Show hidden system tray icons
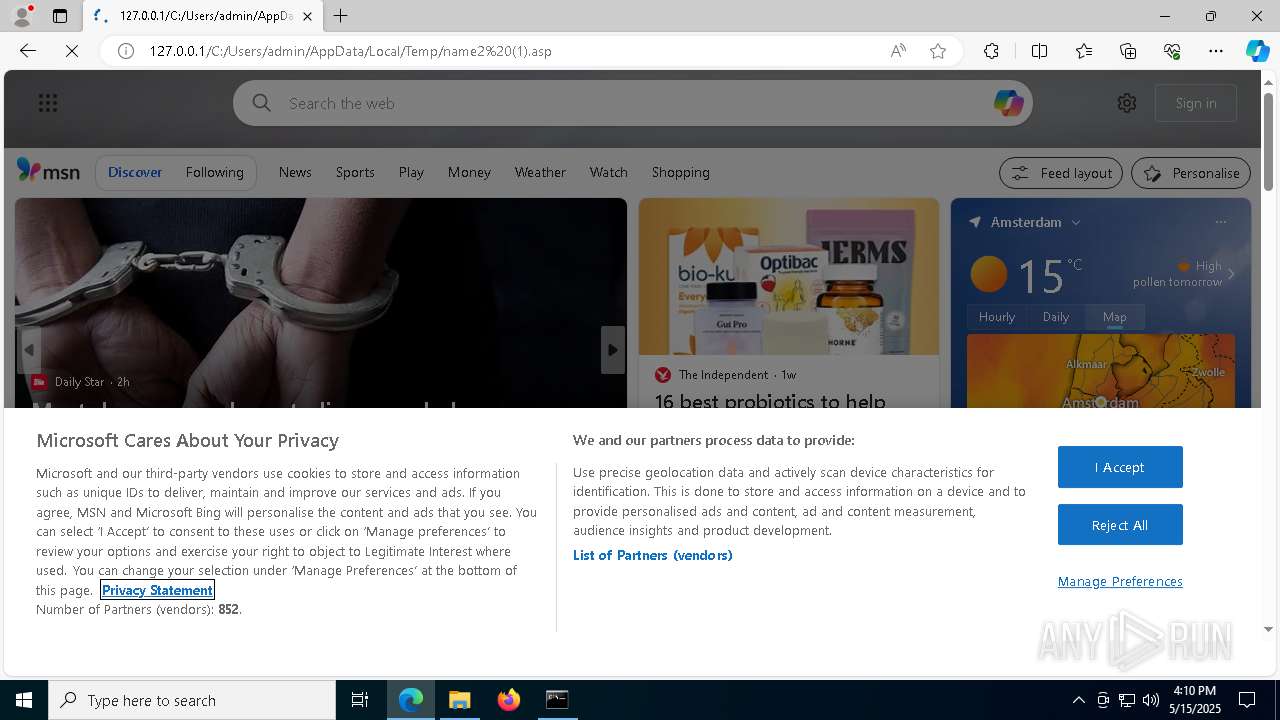This screenshot has height=720, width=1280. [1078, 700]
